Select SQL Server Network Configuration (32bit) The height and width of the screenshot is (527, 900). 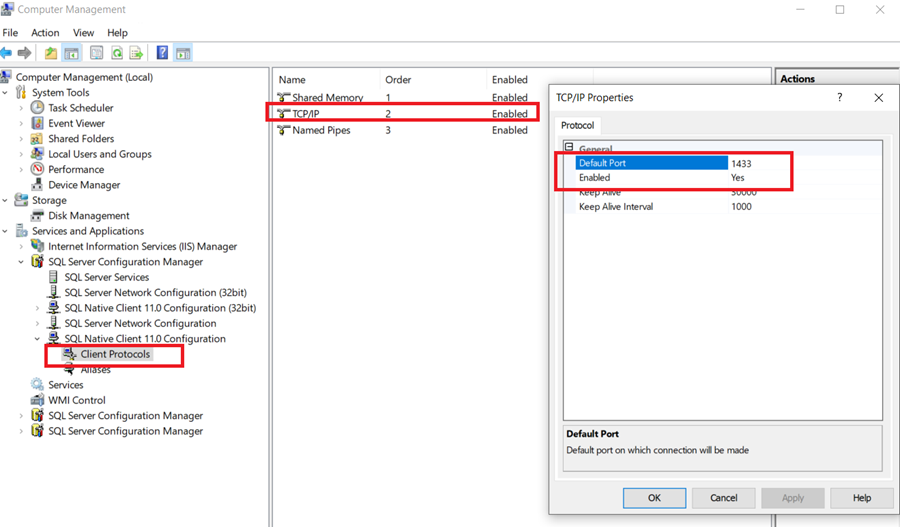click(x=156, y=292)
